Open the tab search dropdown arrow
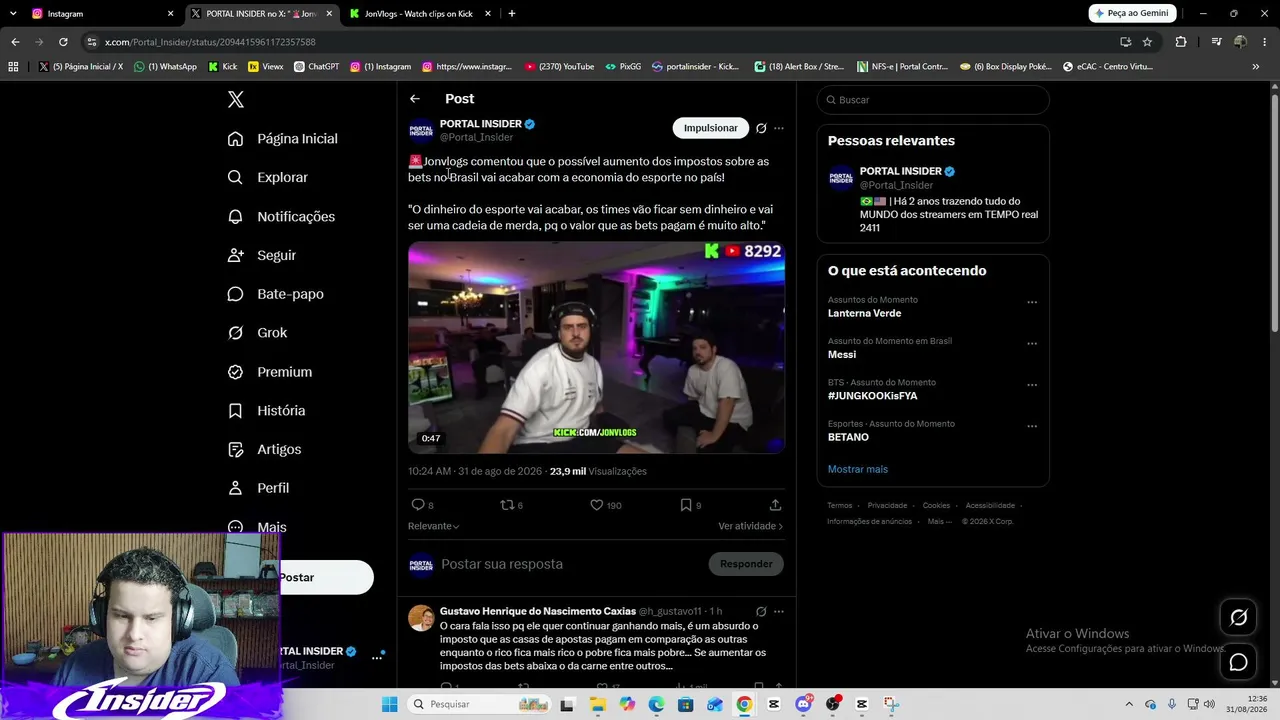The width and height of the screenshot is (1280, 720). click(13, 14)
